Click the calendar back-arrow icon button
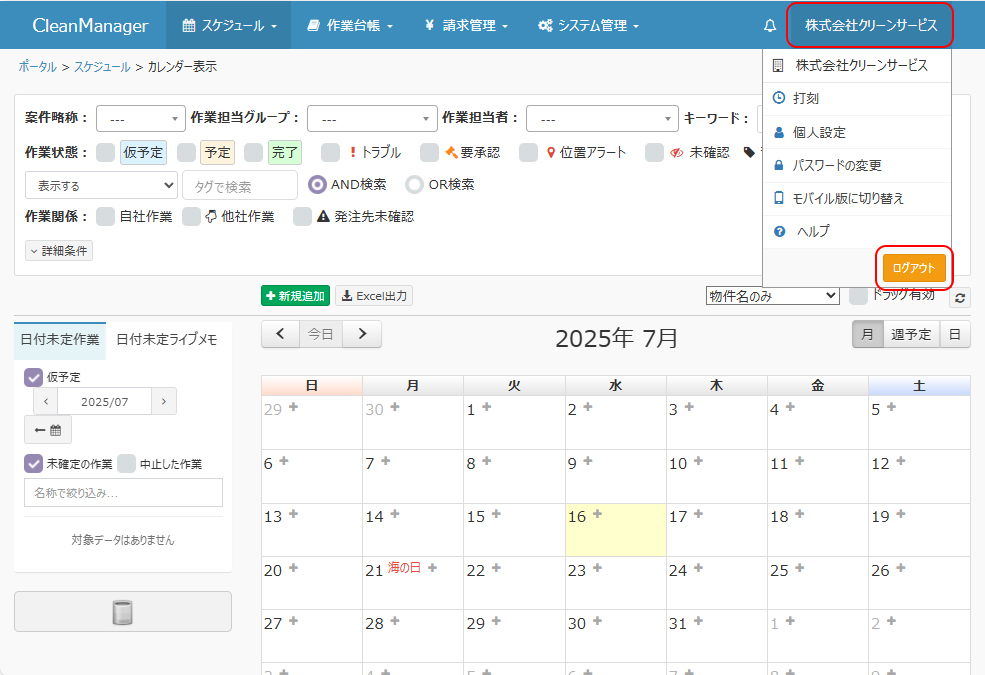 (x=48, y=430)
